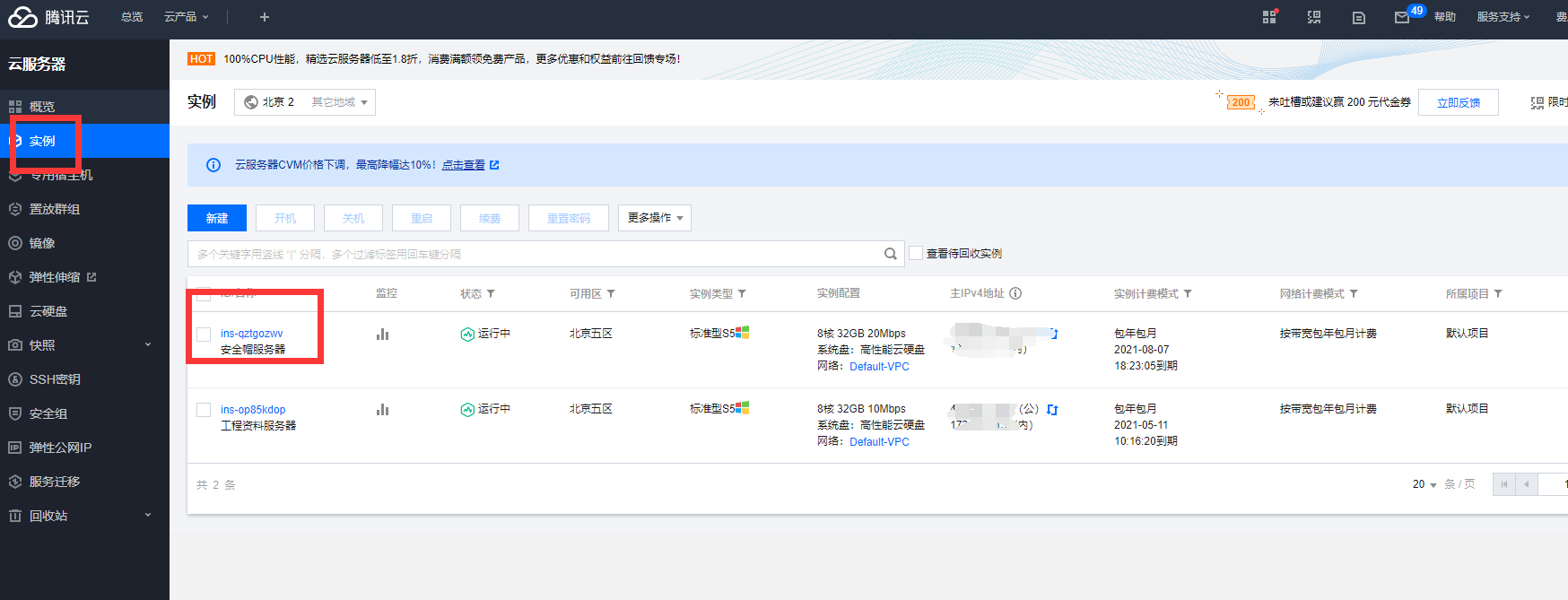Image resolution: width=1568 pixels, height=600 pixels.
Task: Click the filter icon on 所属项目 column
Action: click(x=1498, y=293)
